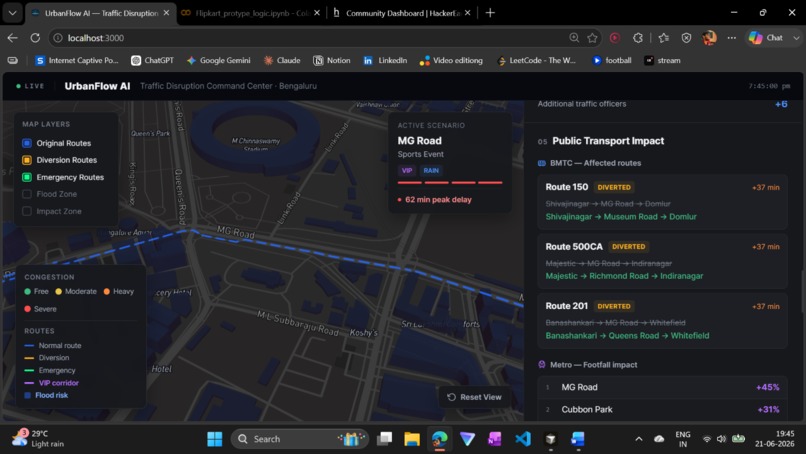Open the Route 150 diverted card
The height and width of the screenshot is (454, 806).
[662, 202]
